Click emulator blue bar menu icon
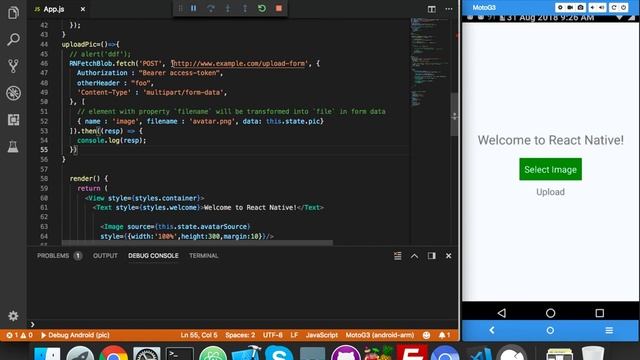The height and width of the screenshot is (360, 640). coord(609,330)
